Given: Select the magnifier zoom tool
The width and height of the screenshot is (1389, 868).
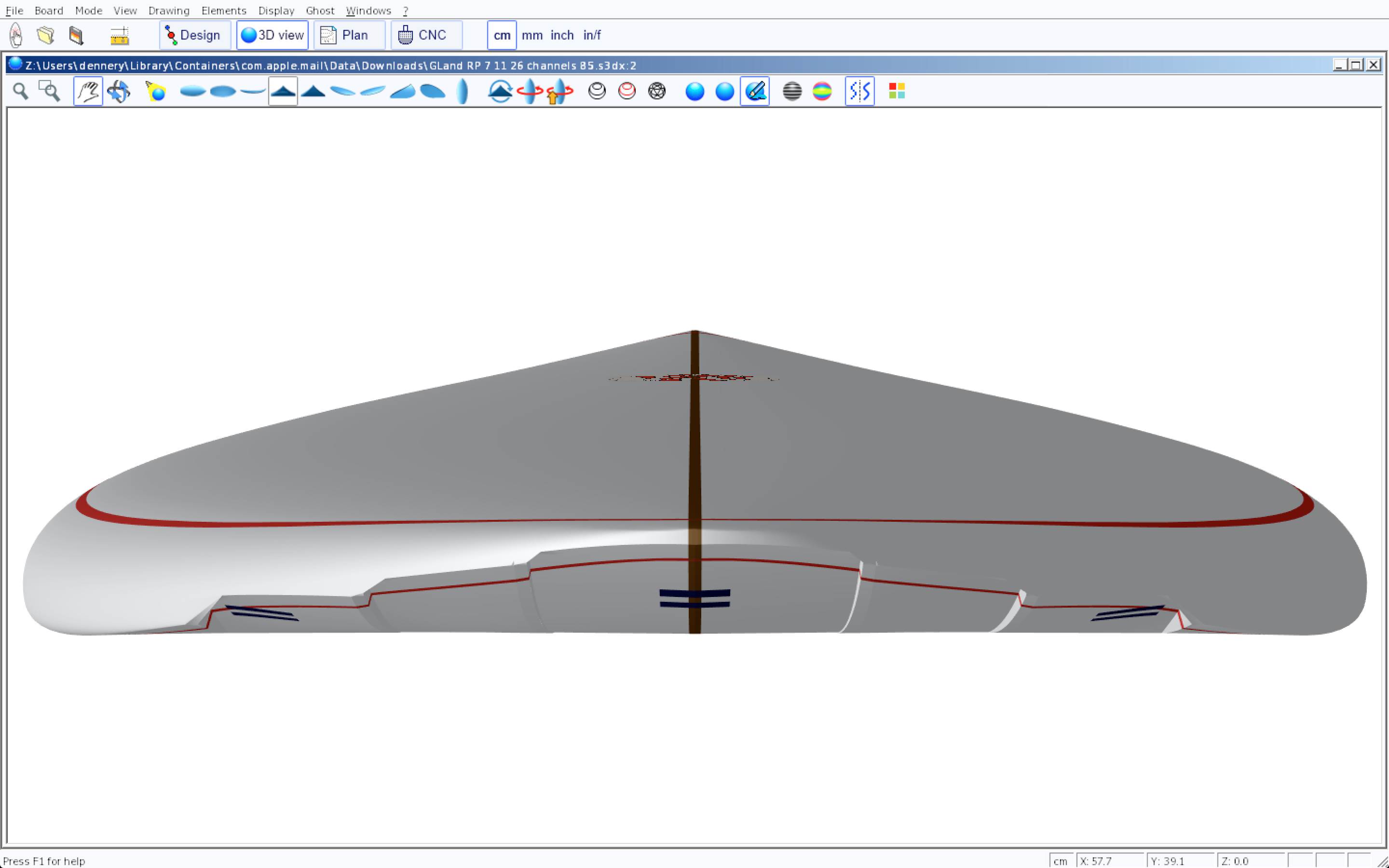Looking at the screenshot, I should 21,91.
